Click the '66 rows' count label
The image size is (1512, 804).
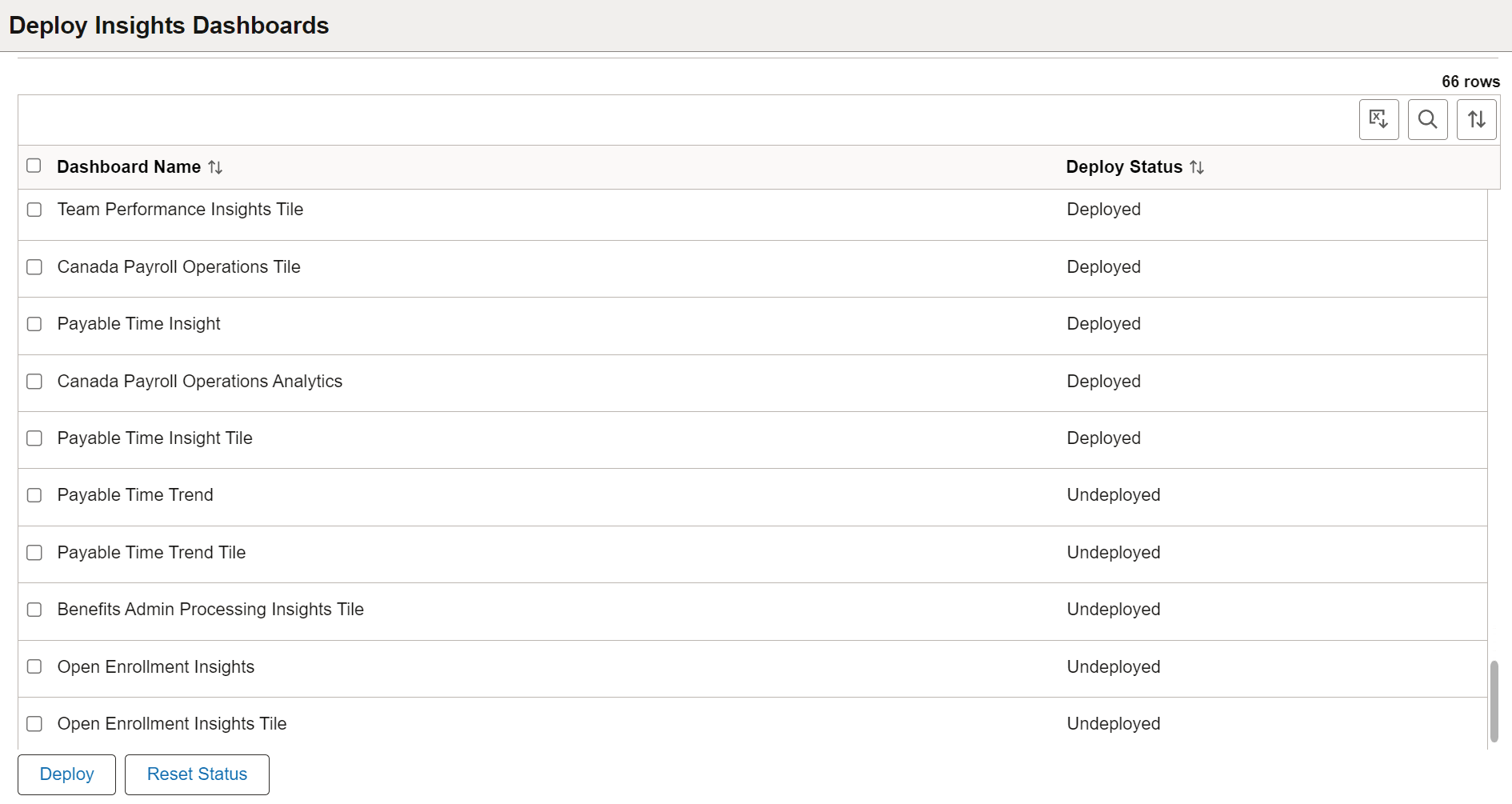[x=1470, y=82]
